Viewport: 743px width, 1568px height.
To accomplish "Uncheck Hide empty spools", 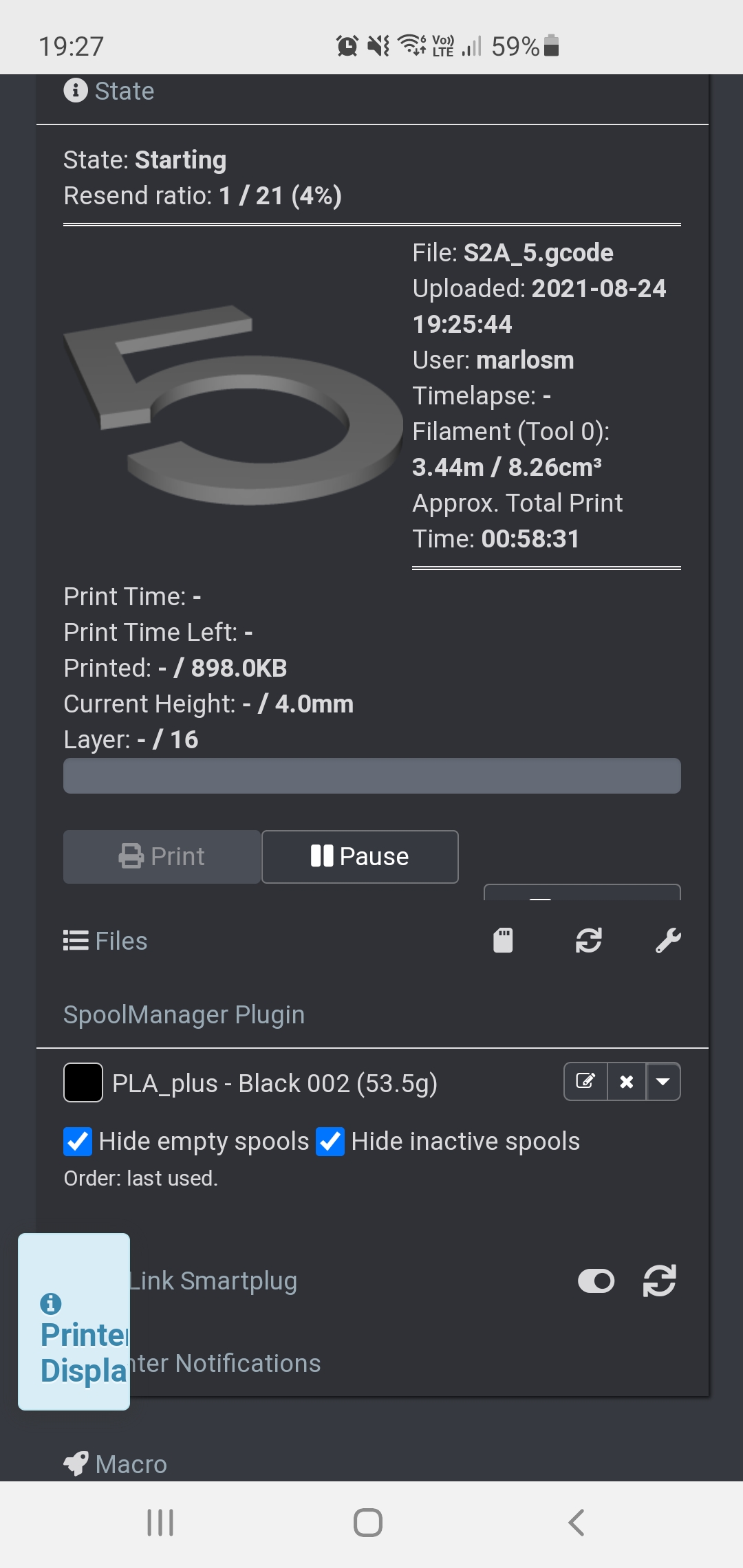I will (x=78, y=1141).
